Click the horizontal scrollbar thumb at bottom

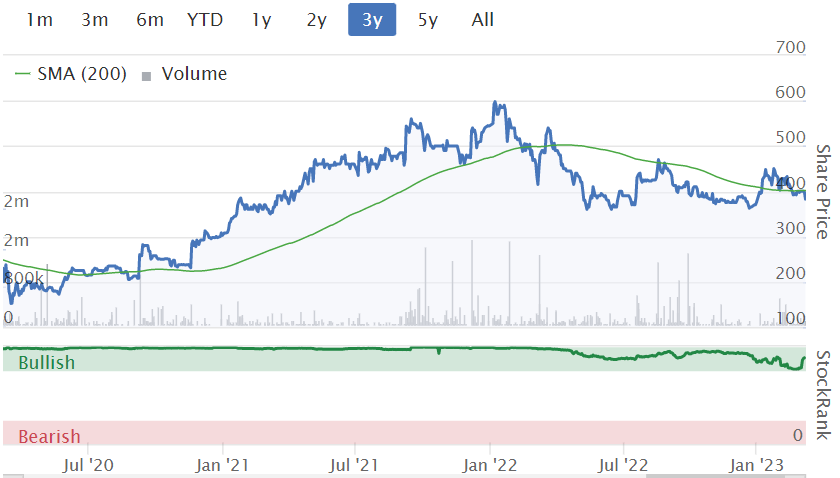click(725, 476)
